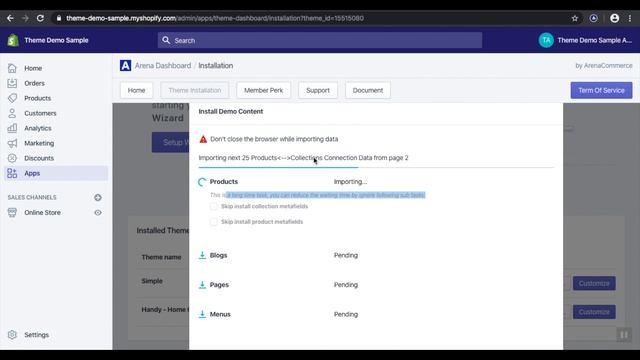Click the browser forward arrow
The height and width of the screenshot is (360, 640).
point(25,18)
